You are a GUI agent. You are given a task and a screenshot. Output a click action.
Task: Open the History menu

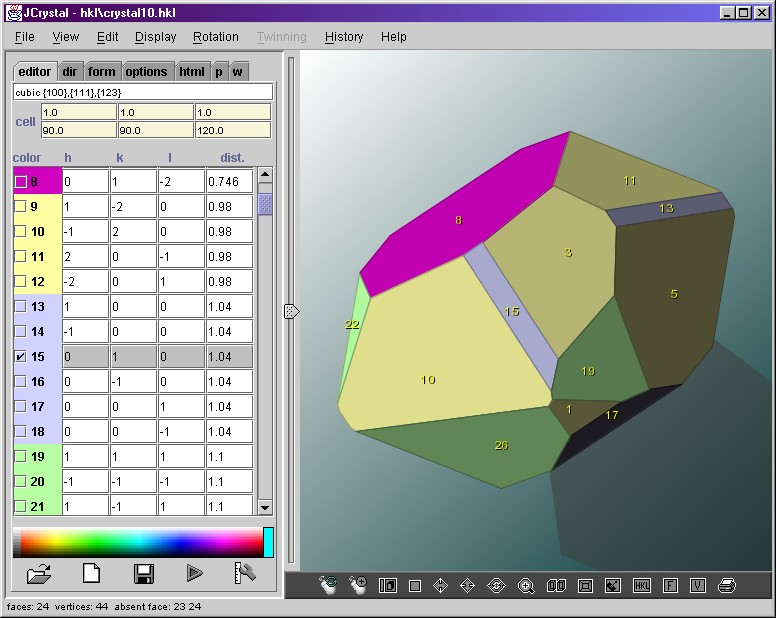click(344, 37)
